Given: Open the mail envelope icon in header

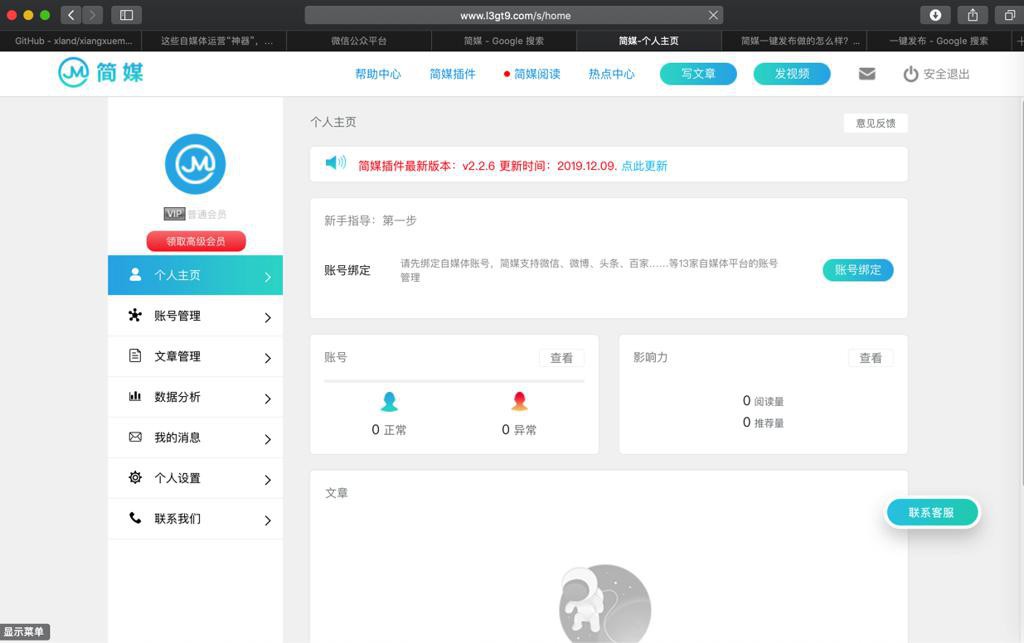Looking at the screenshot, I should point(867,74).
